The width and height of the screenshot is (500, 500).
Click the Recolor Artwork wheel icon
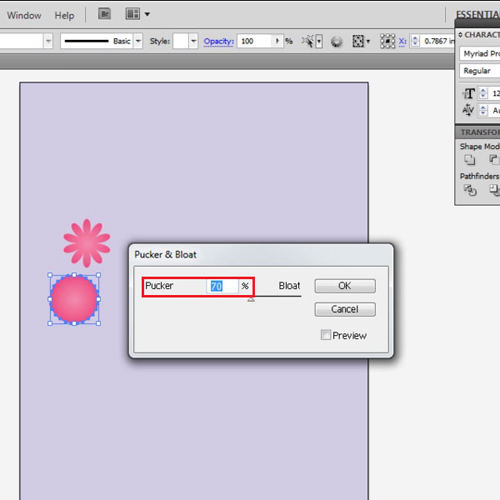click(337, 42)
